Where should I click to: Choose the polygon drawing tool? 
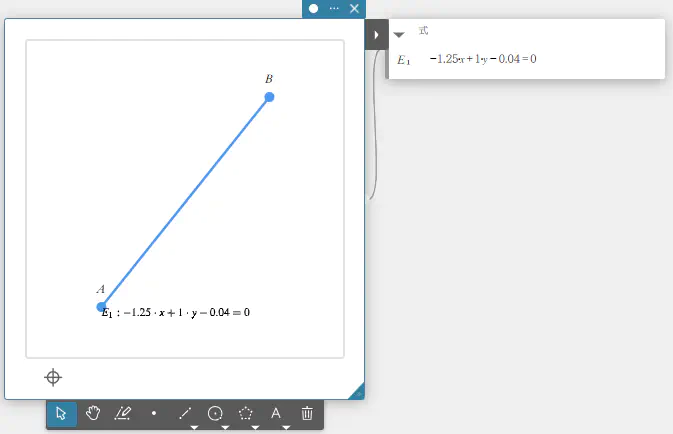tap(246, 412)
